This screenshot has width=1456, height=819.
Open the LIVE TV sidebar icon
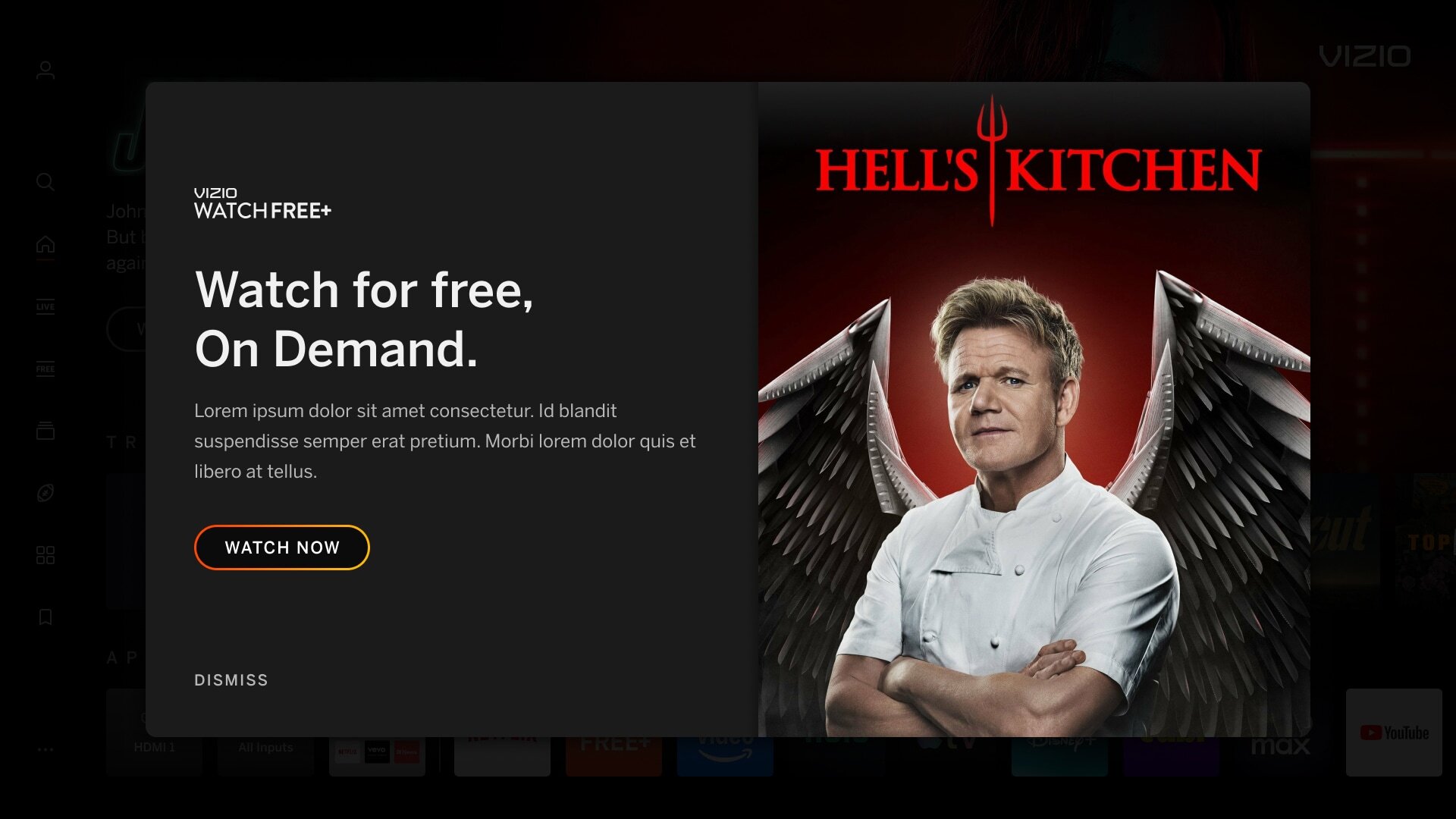click(x=45, y=306)
